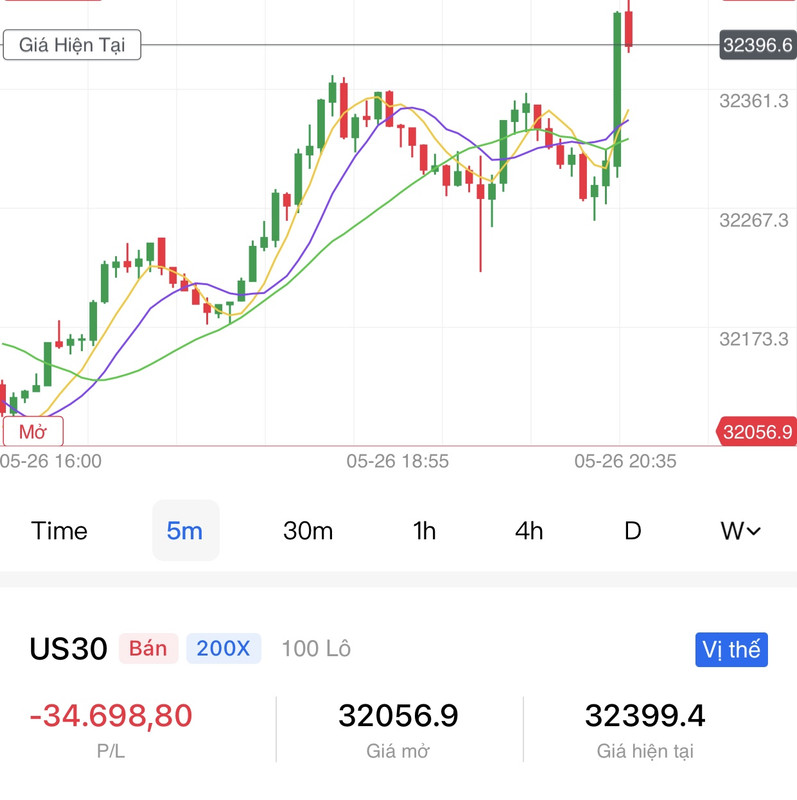797x800 pixels.
Task: Tap the -34.698,80 P/L value
Action: [x=111, y=715]
